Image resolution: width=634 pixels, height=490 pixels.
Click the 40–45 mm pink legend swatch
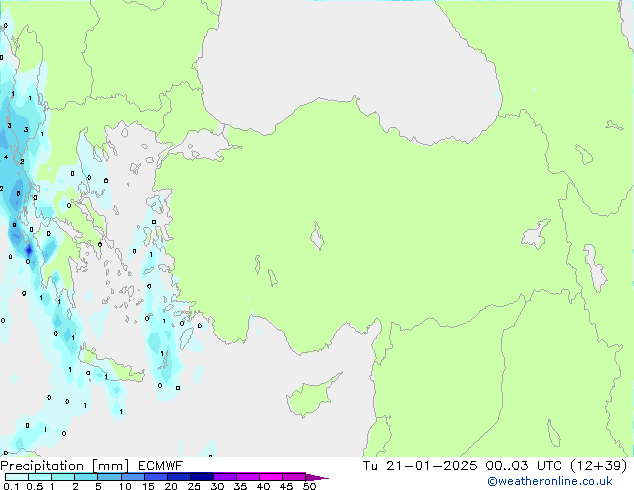[271, 477]
